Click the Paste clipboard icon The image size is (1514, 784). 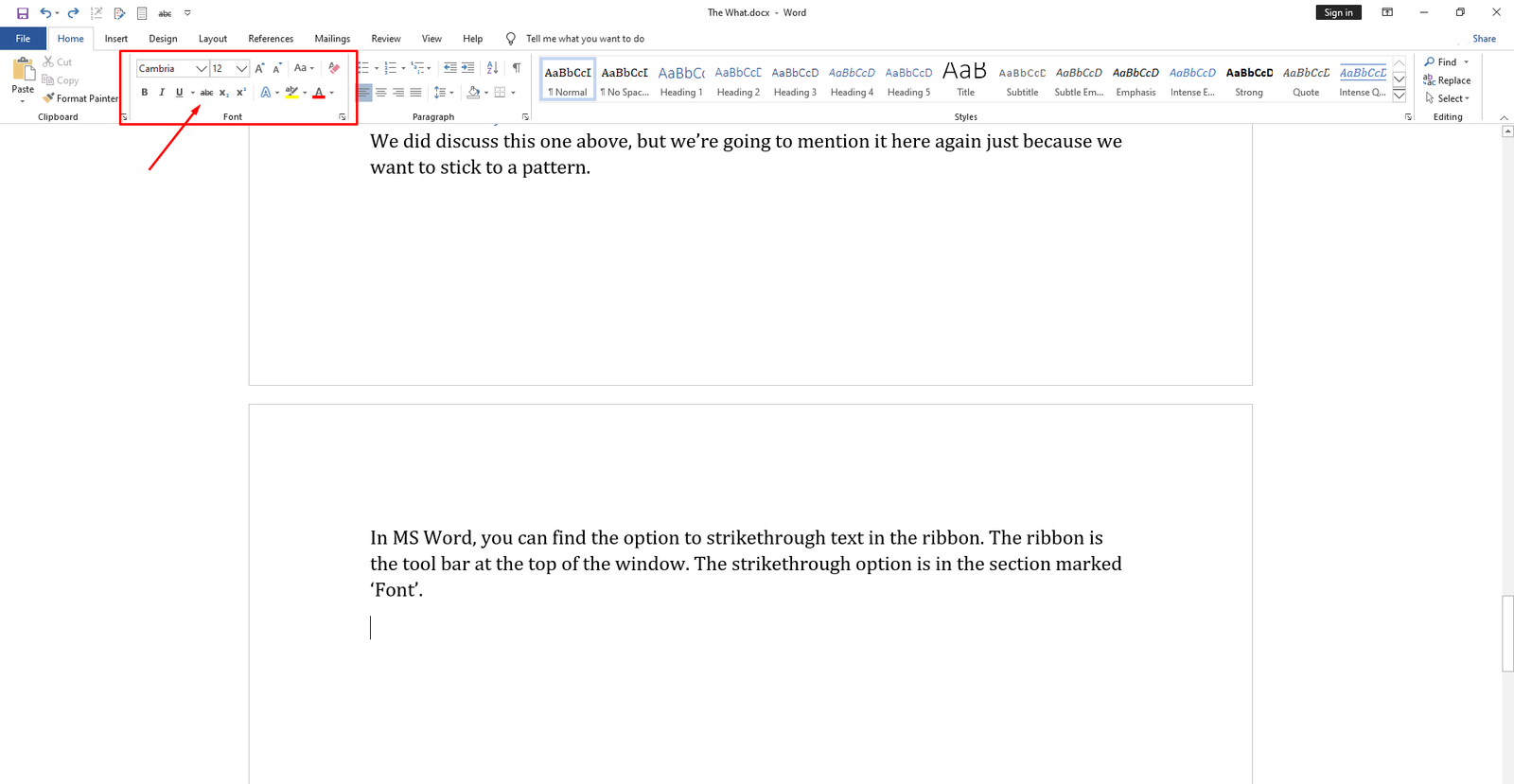coord(23,70)
